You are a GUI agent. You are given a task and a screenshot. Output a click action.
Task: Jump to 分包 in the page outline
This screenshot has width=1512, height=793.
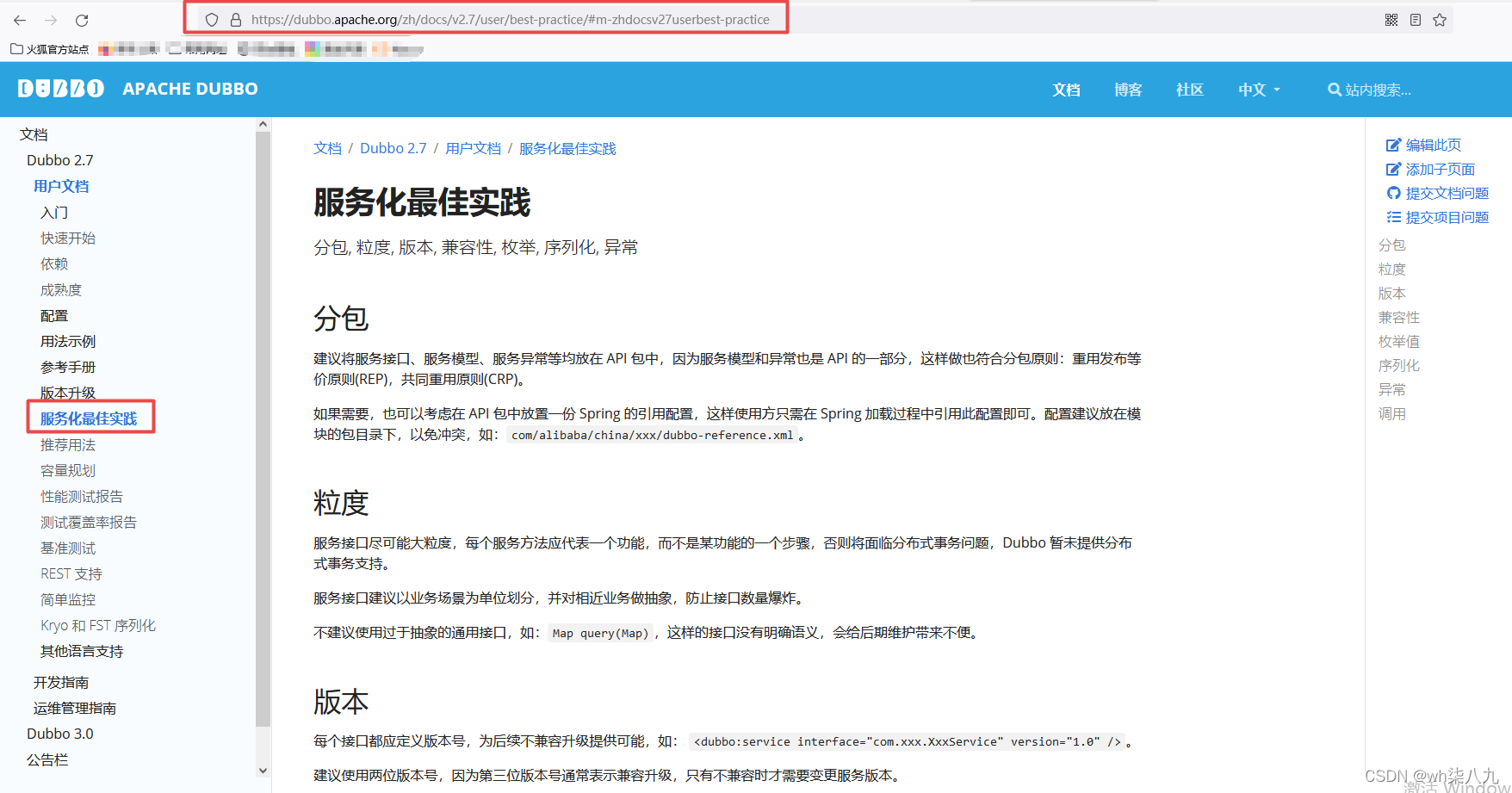click(1391, 245)
